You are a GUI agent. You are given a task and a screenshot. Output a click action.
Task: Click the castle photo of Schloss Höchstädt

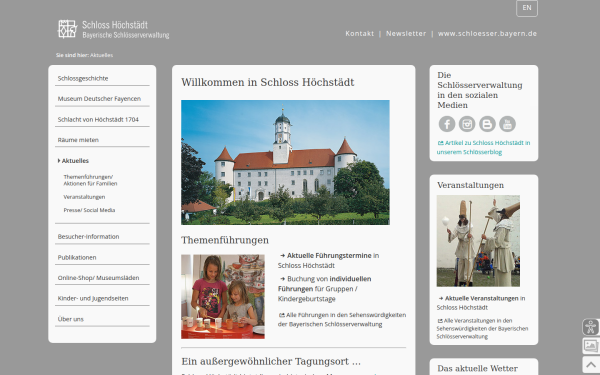285,162
